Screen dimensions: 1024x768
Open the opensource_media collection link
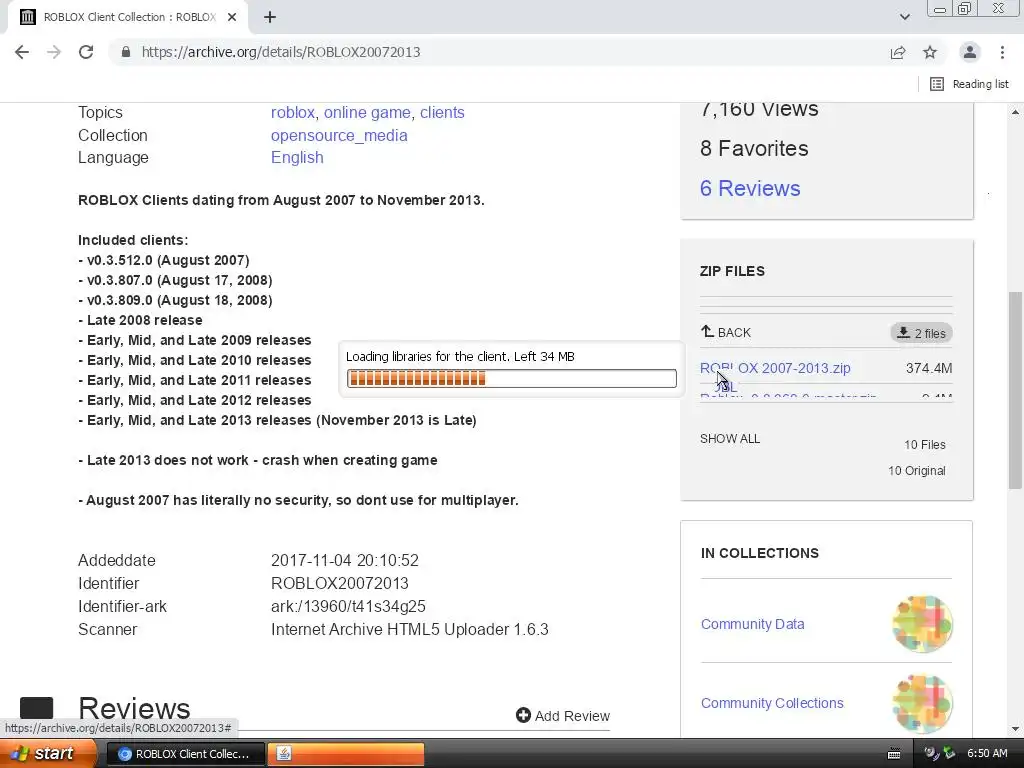click(339, 135)
